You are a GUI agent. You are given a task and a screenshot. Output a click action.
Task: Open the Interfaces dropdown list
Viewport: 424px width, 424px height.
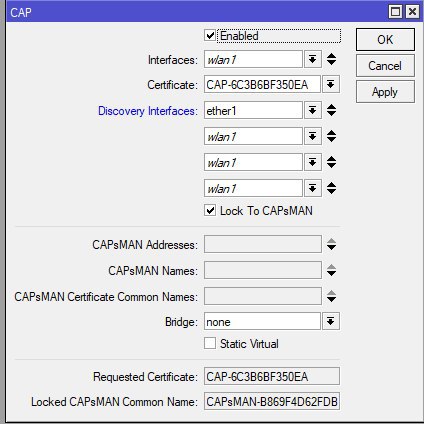312,59
